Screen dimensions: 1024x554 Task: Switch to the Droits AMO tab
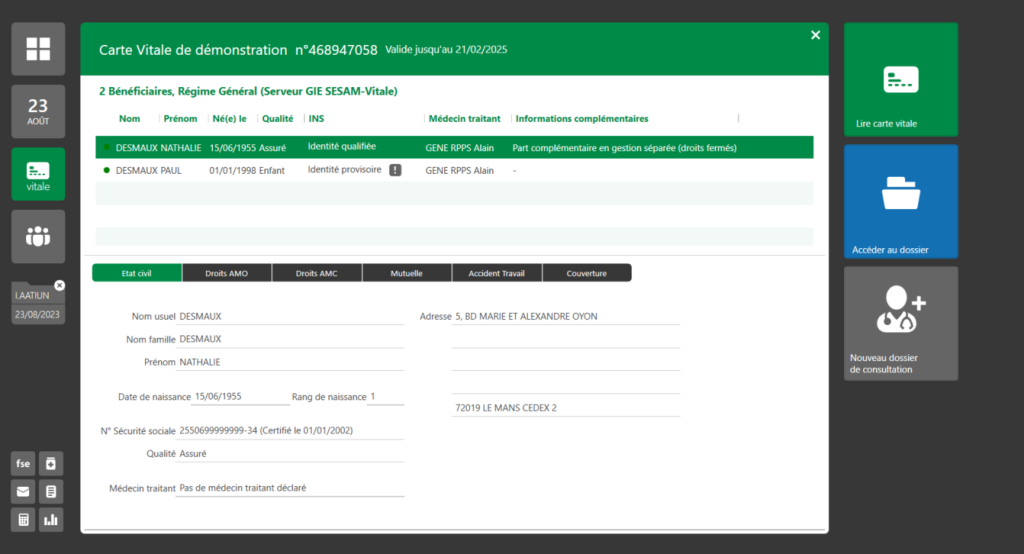pos(226,272)
